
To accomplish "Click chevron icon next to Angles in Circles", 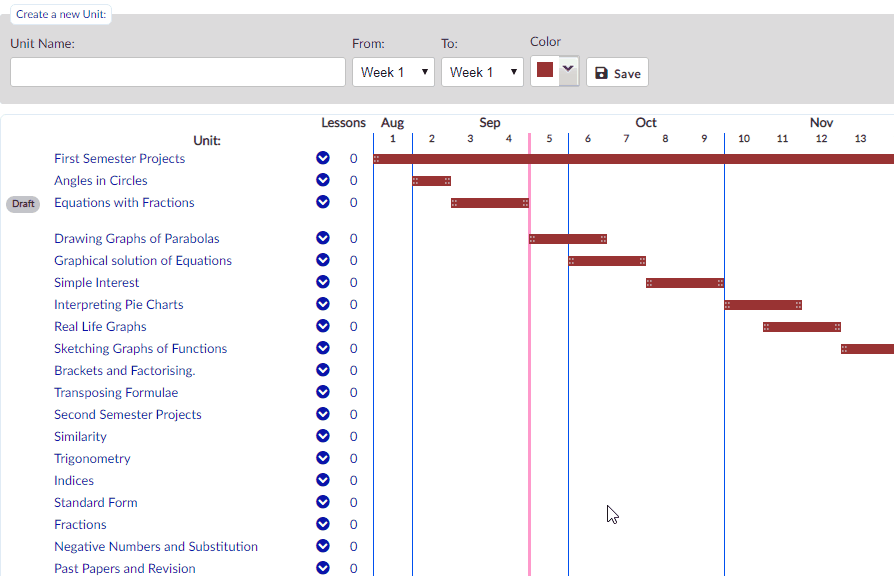I will (323, 180).
